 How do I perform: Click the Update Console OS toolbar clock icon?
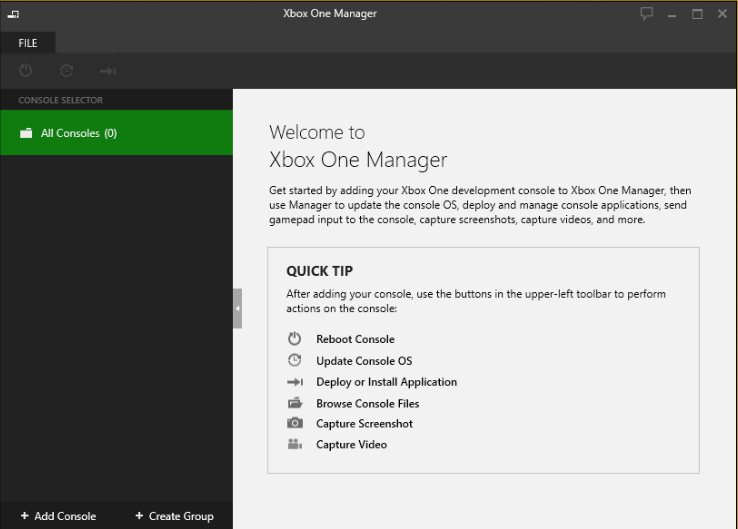point(67,71)
